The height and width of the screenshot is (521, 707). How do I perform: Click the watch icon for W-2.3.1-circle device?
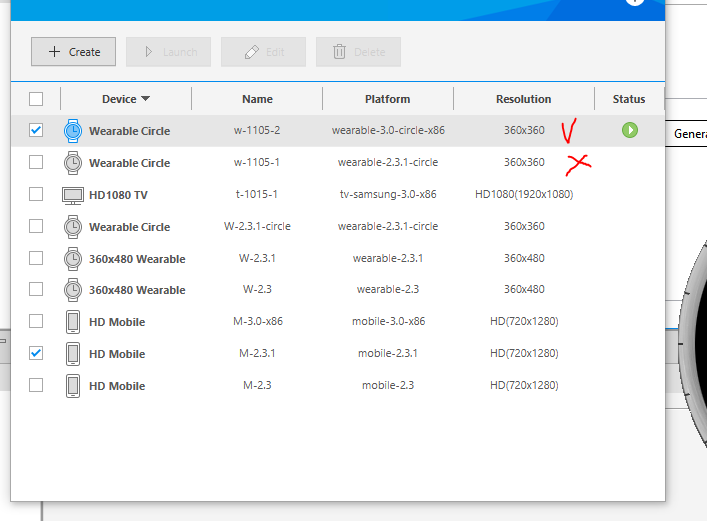click(73, 226)
